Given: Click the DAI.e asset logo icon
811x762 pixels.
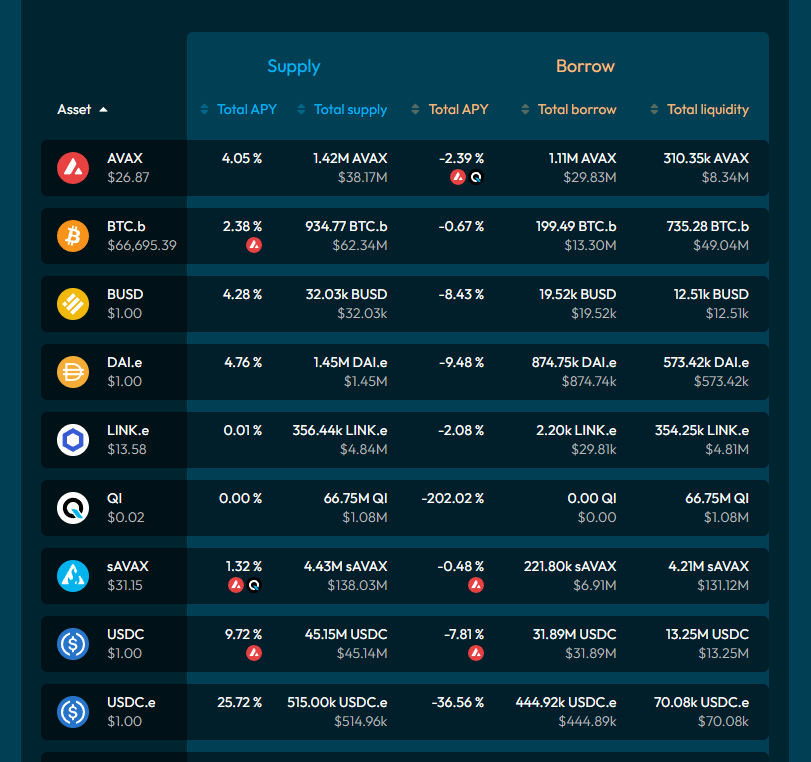Looking at the screenshot, I should point(73,372).
